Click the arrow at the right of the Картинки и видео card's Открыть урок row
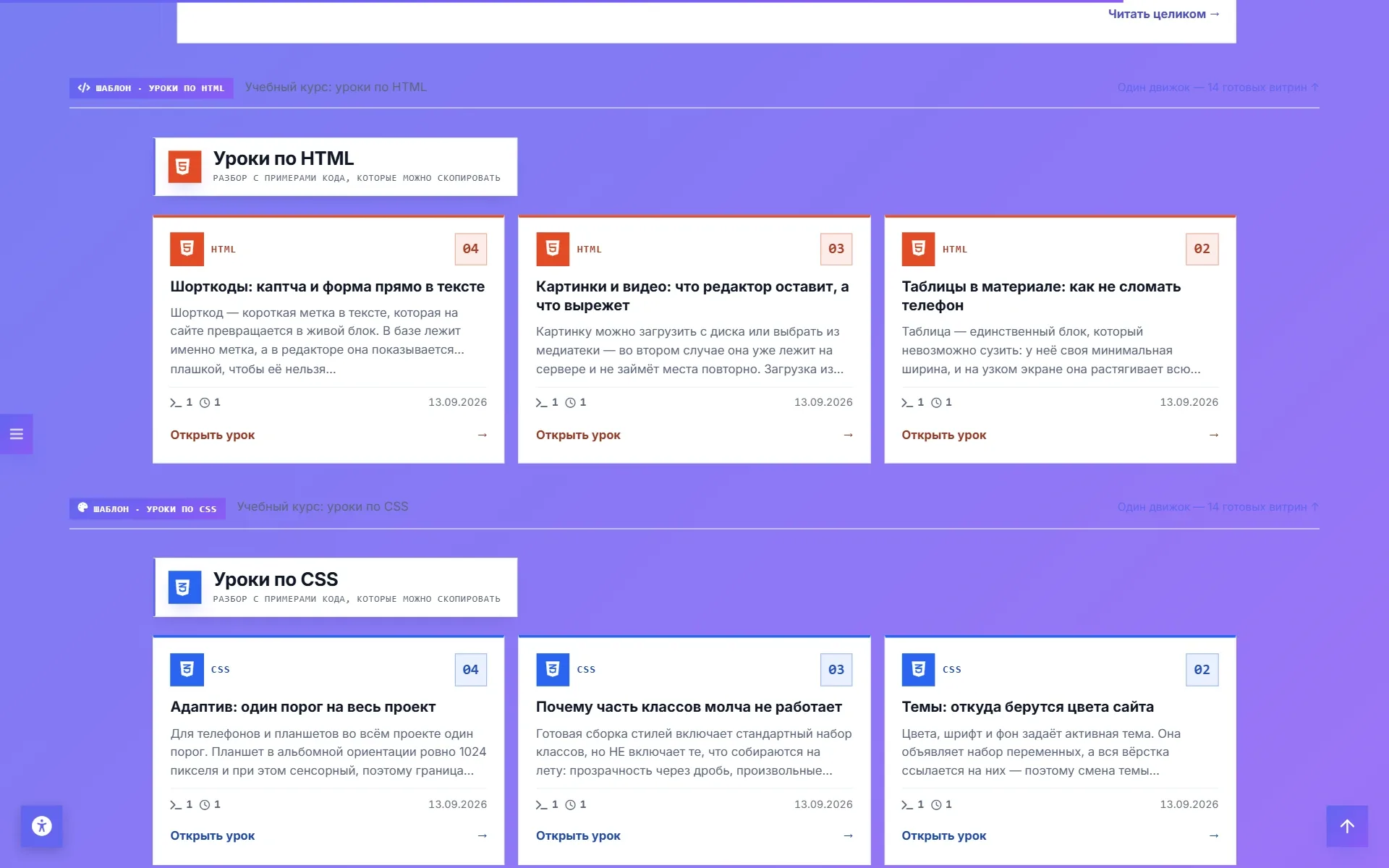Viewport: 1389px width, 868px height. [848, 435]
